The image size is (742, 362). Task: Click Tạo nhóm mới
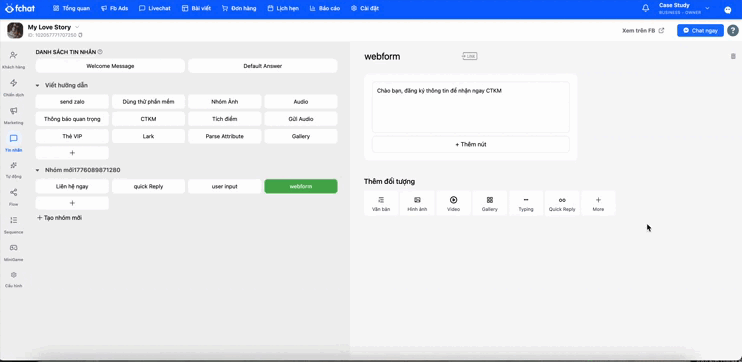(60, 218)
